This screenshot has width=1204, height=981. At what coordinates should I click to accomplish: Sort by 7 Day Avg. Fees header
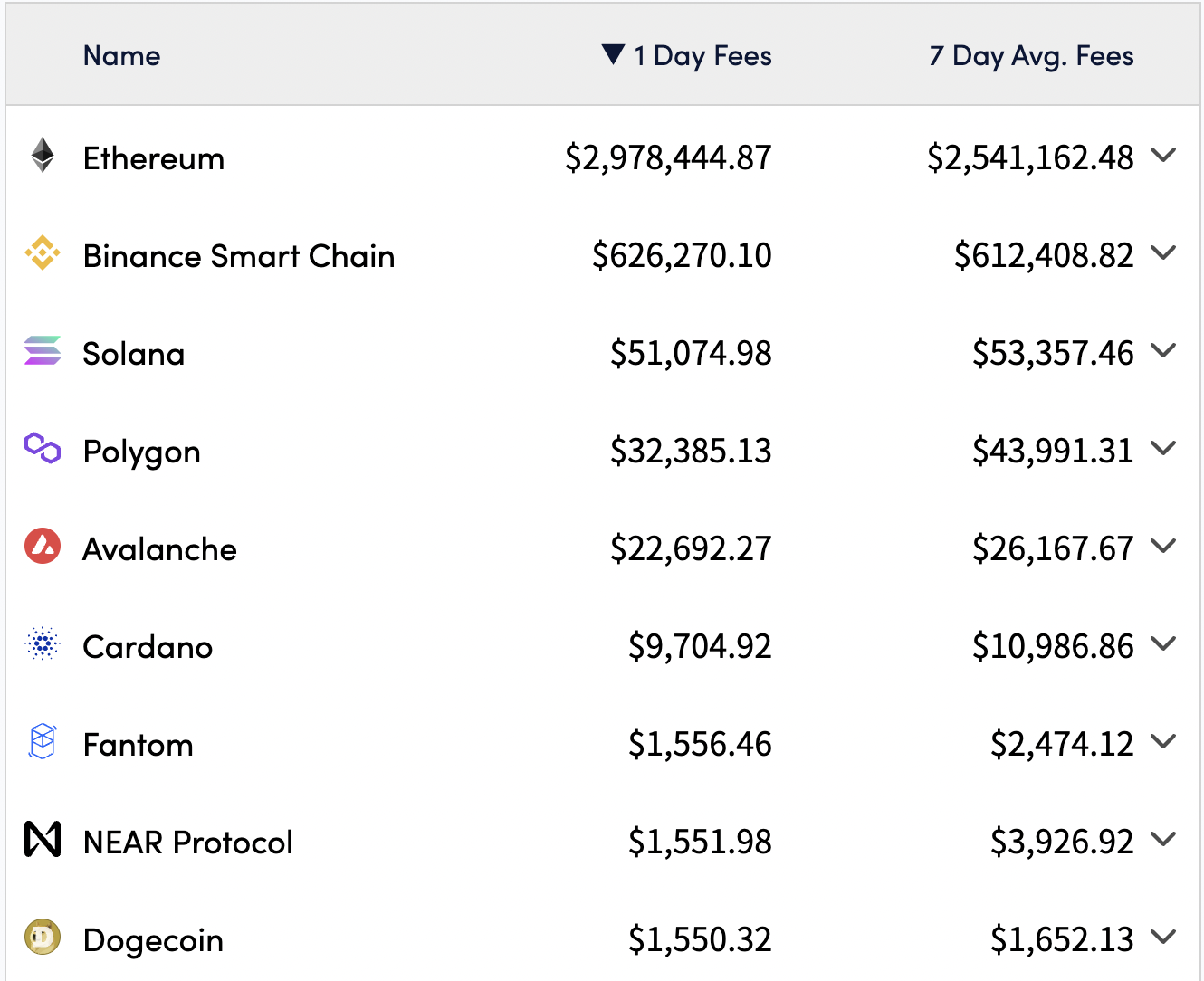coord(1031,56)
